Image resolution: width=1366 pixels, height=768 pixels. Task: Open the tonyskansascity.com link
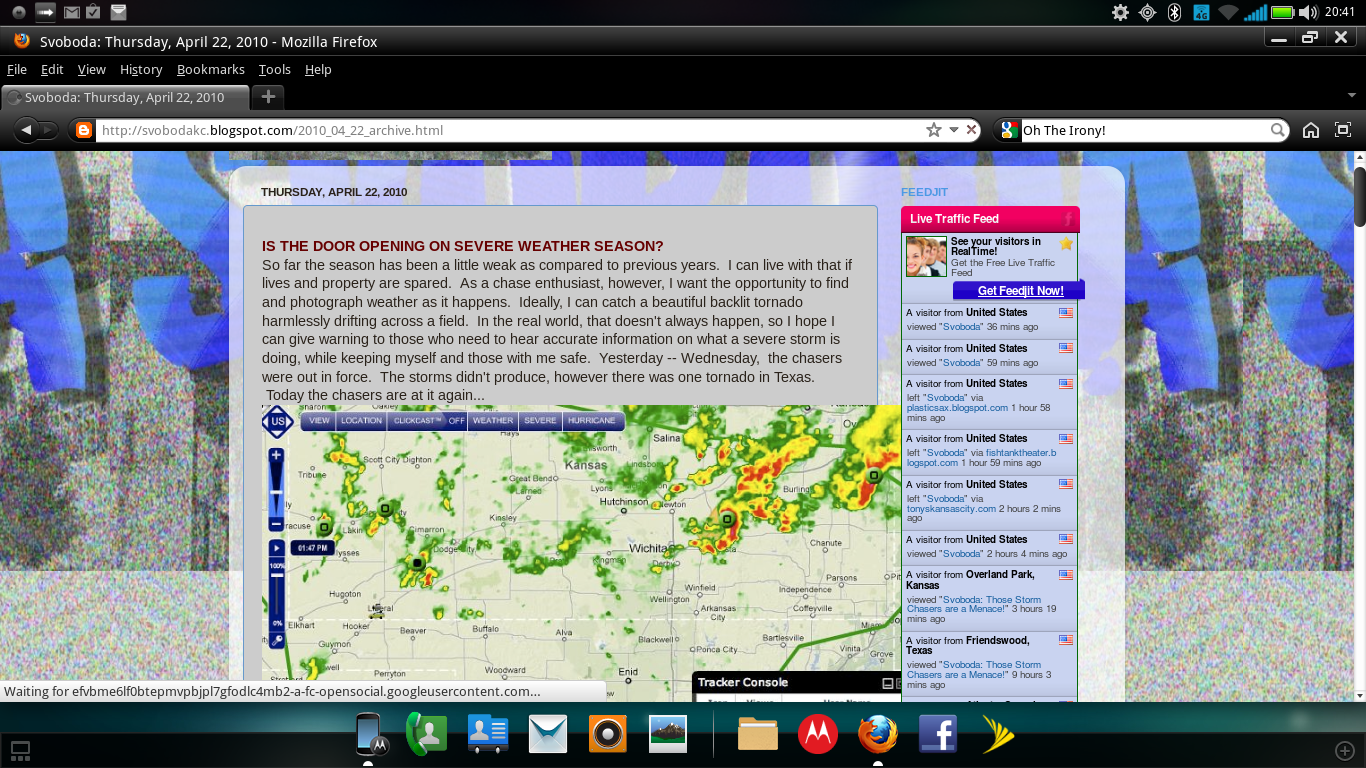951,508
